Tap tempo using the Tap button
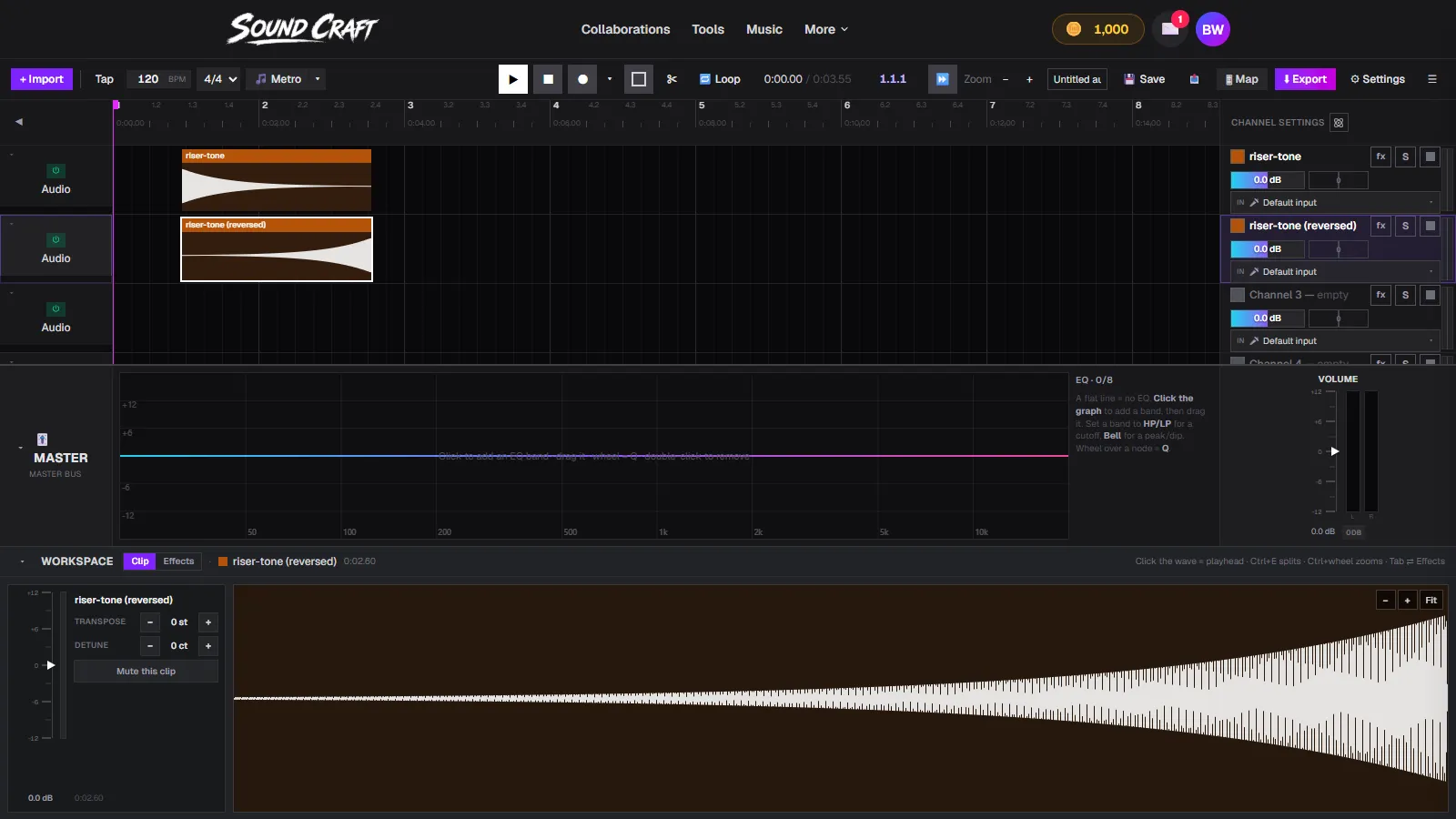Image resolution: width=1456 pixels, height=819 pixels. (105, 79)
